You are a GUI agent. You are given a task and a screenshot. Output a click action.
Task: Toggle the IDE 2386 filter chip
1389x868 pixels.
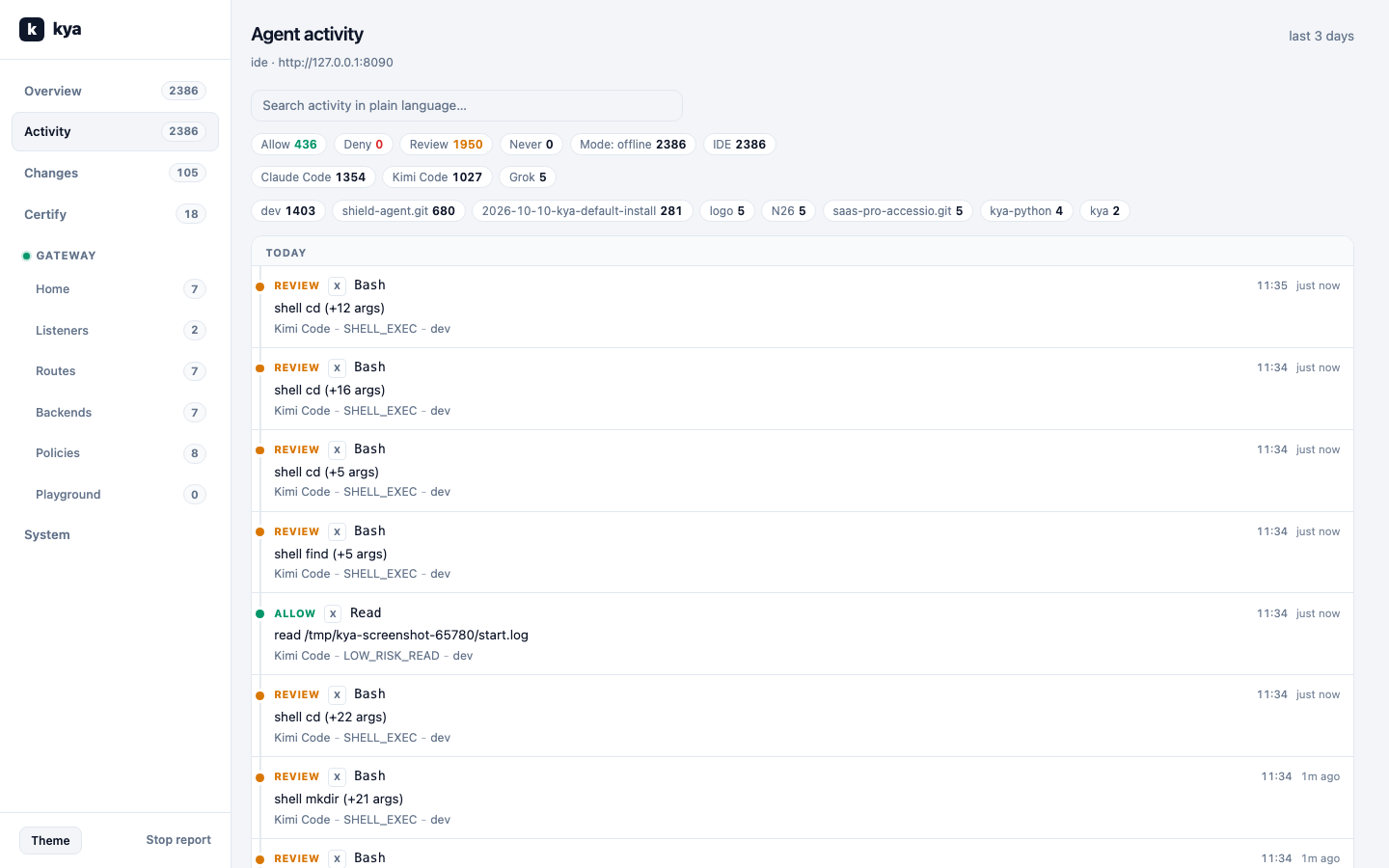coord(739,145)
